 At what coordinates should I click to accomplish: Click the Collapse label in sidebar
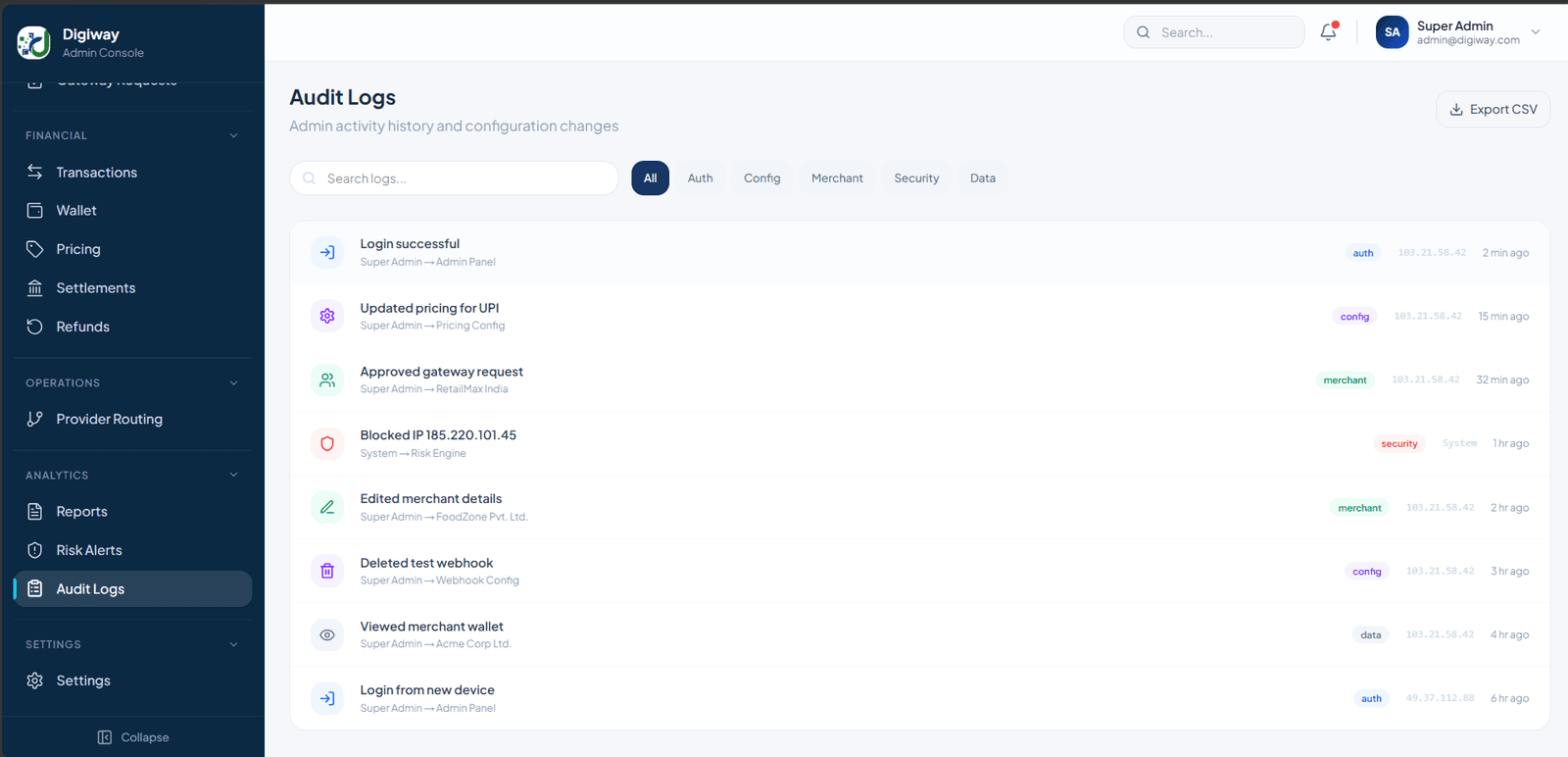click(x=145, y=737)
